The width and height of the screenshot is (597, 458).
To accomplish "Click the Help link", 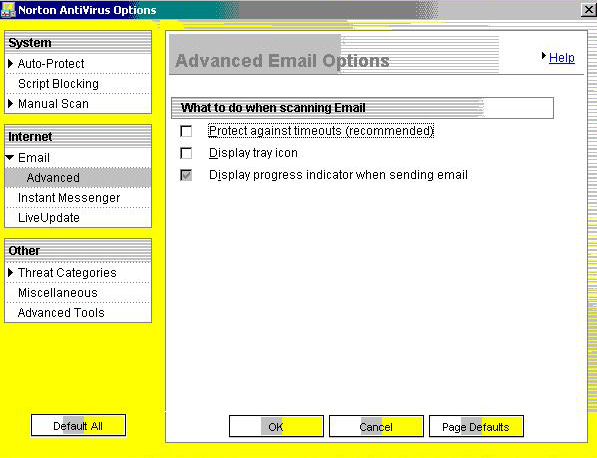I will point(562,58).
